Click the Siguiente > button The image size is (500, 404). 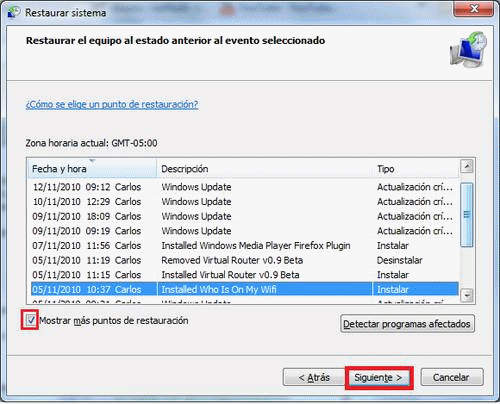tap(378, 377)
